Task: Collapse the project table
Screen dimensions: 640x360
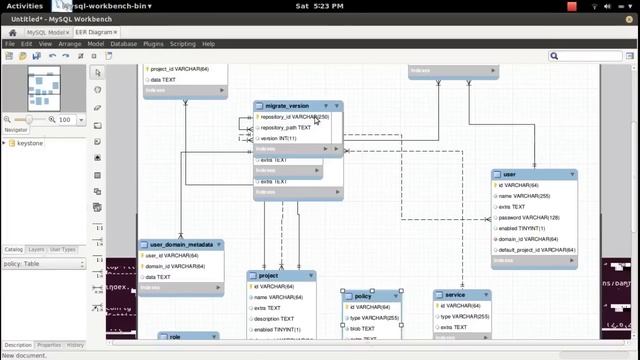Action: pyautogui.click(x=311, y=276)
